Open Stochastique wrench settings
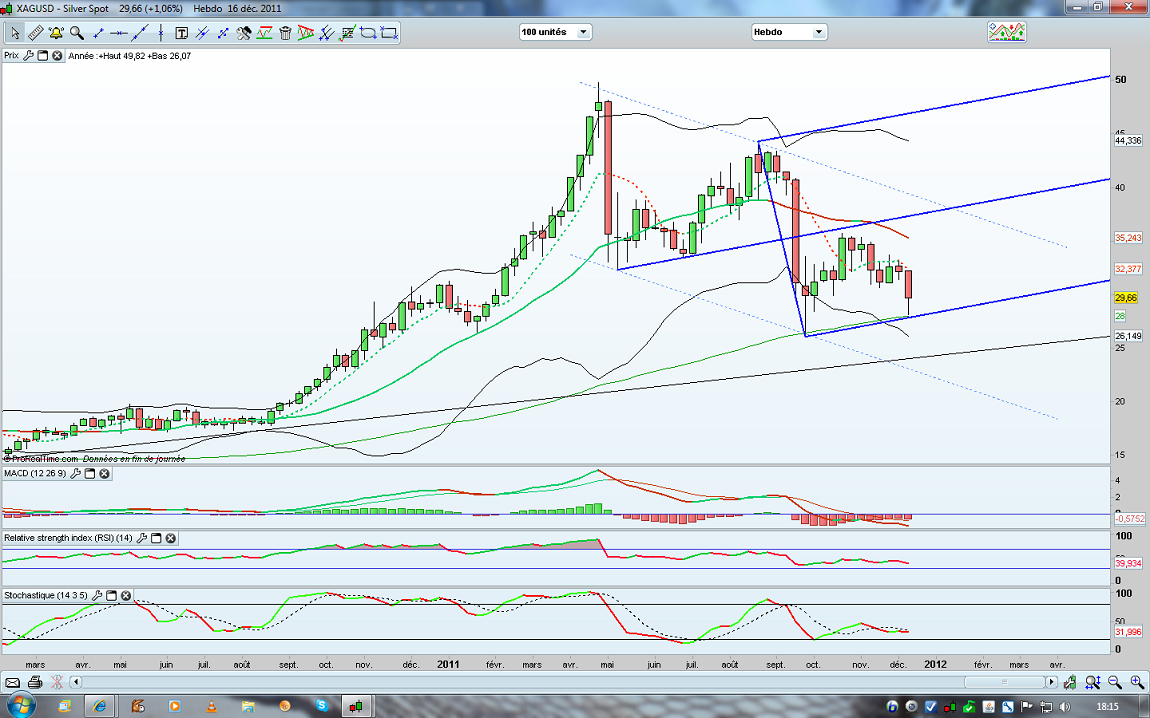This screenshot has width=1150, height=718. (97, 596)
